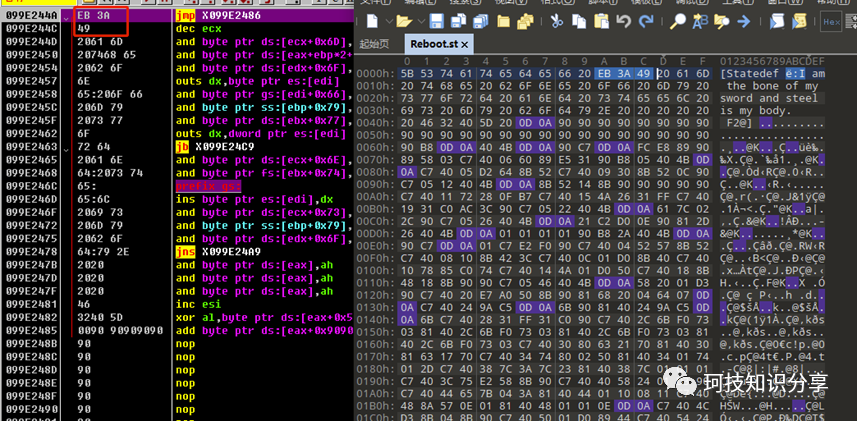Click the Save As icon
Image resolution: width=857 pixels, height=421 pixels.
click(458, 21)
